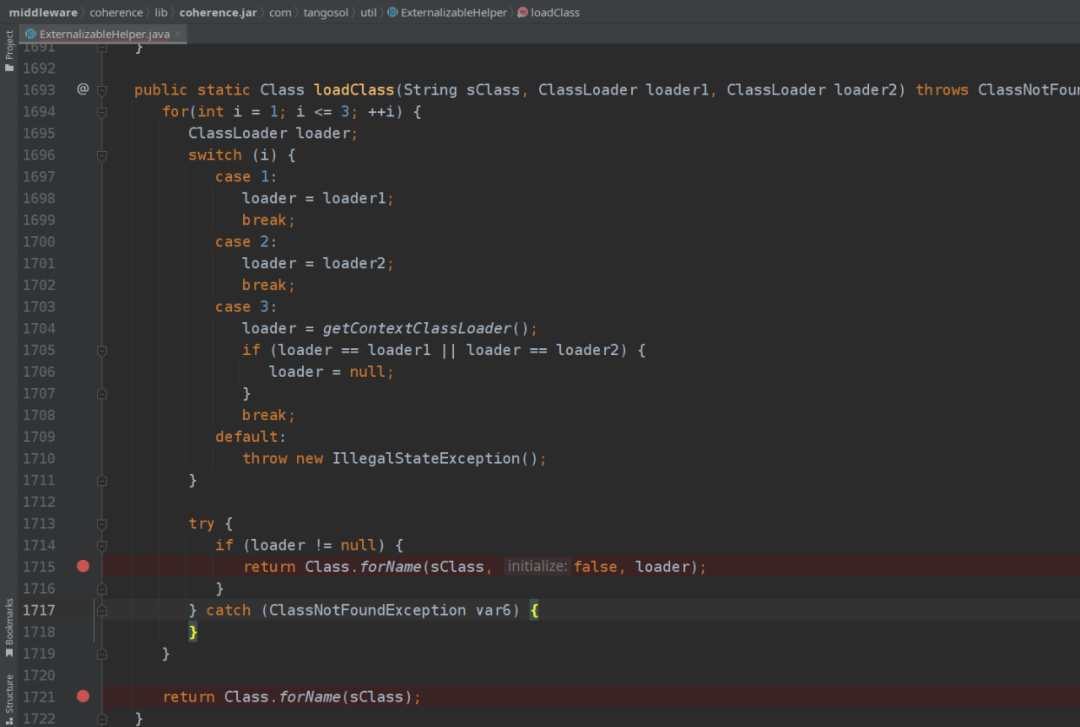Click 'ClassLoader loader;' declaration on line 1695

[273, 134]
